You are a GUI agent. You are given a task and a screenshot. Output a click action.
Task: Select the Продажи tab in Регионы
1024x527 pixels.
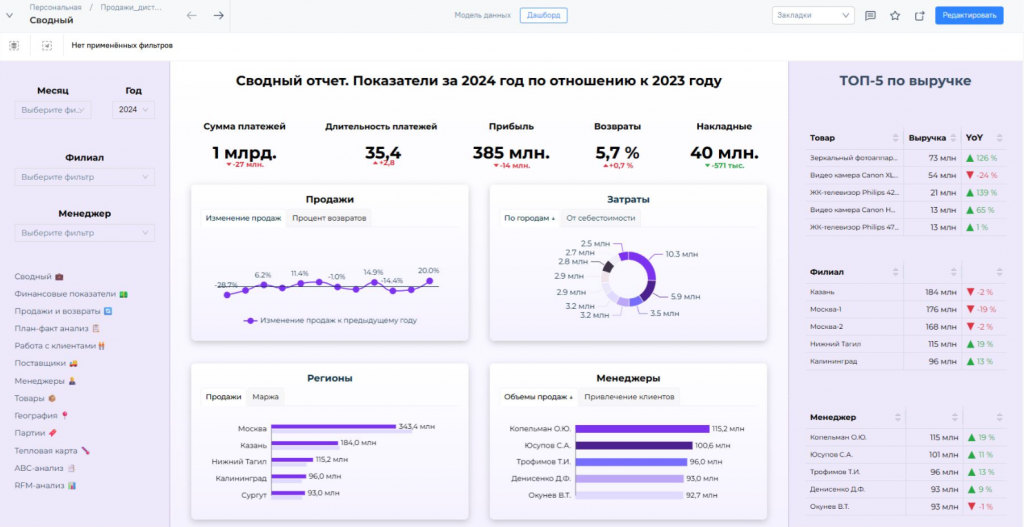pyautogui.click(x=223, y=396)
